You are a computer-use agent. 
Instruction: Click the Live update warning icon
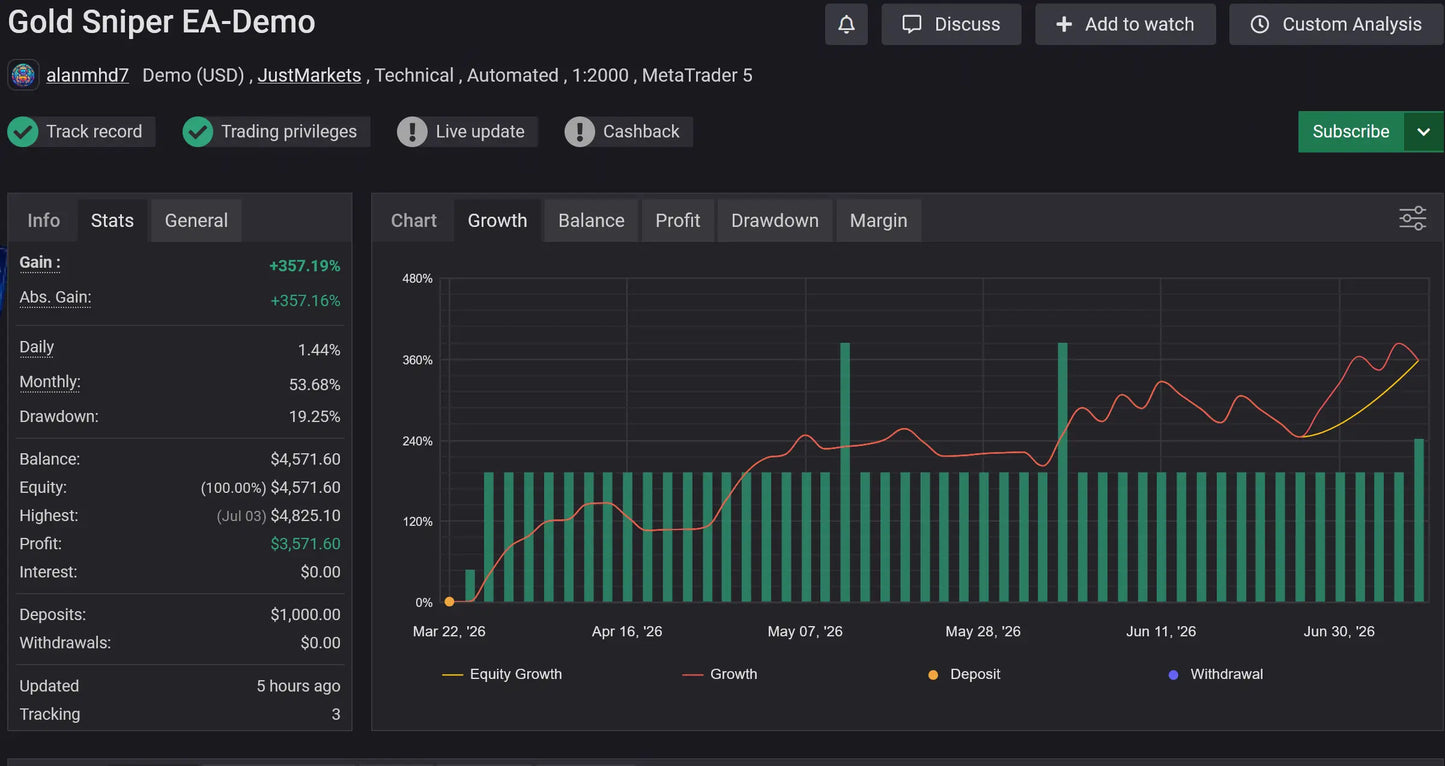(412, 132)
